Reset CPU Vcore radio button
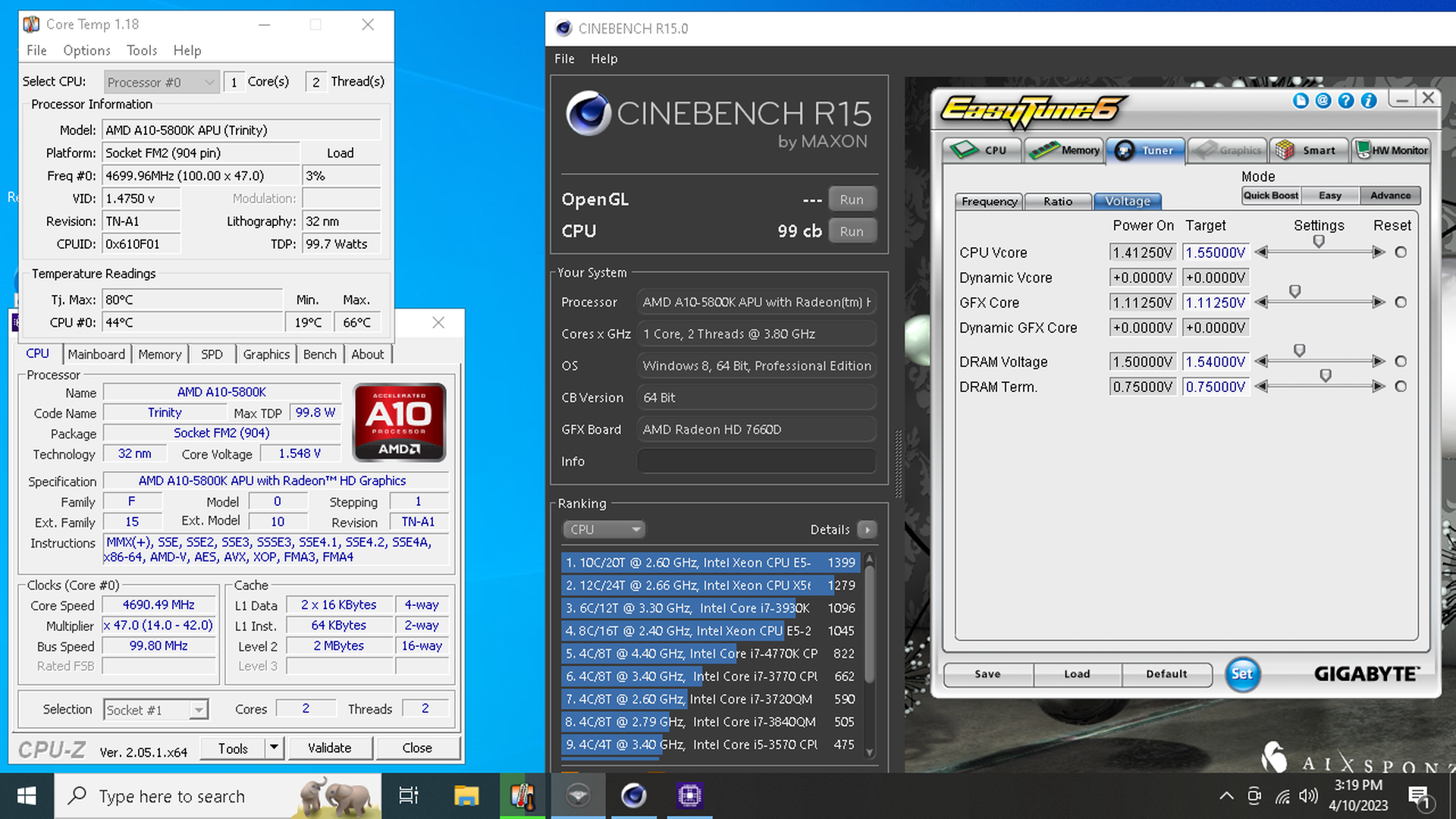This screenshot has height=819, width=1456. click(x=1401, y=253)
